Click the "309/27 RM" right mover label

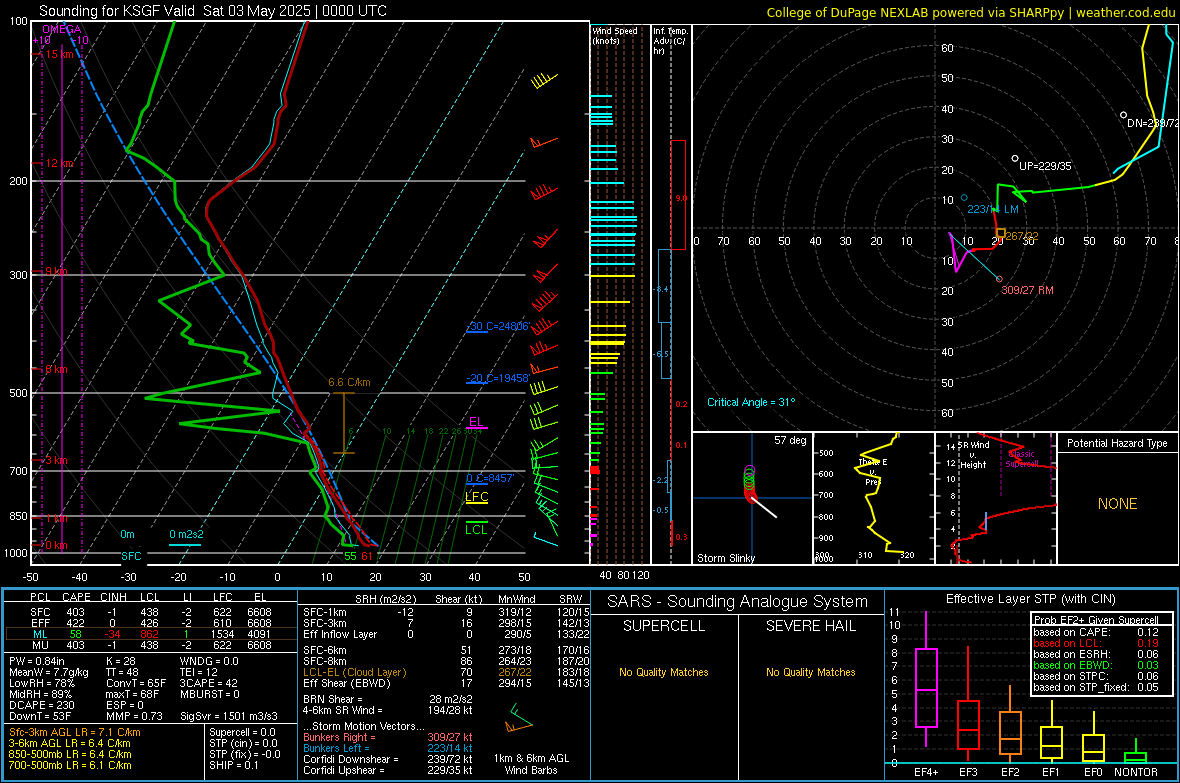tap(1027, 290)
